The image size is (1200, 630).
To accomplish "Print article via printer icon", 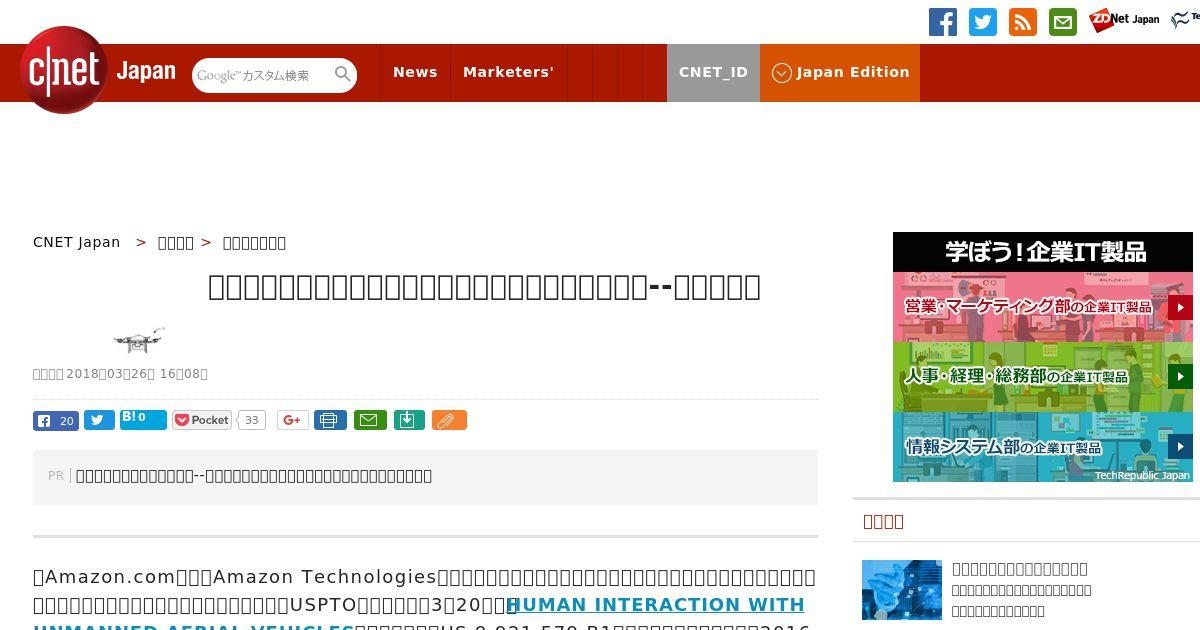I will 330,420.
